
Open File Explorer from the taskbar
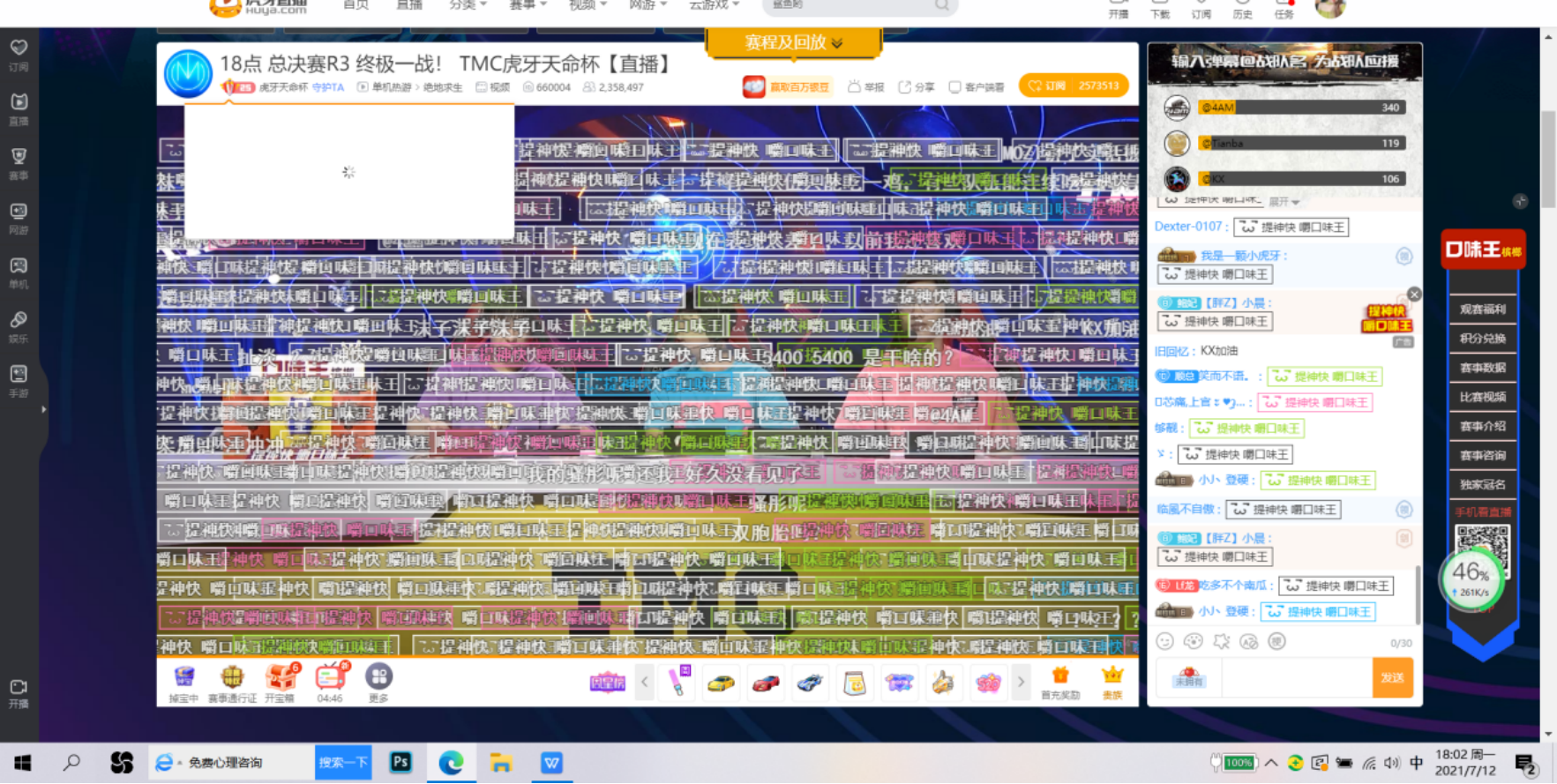click(x=501, y=762)
